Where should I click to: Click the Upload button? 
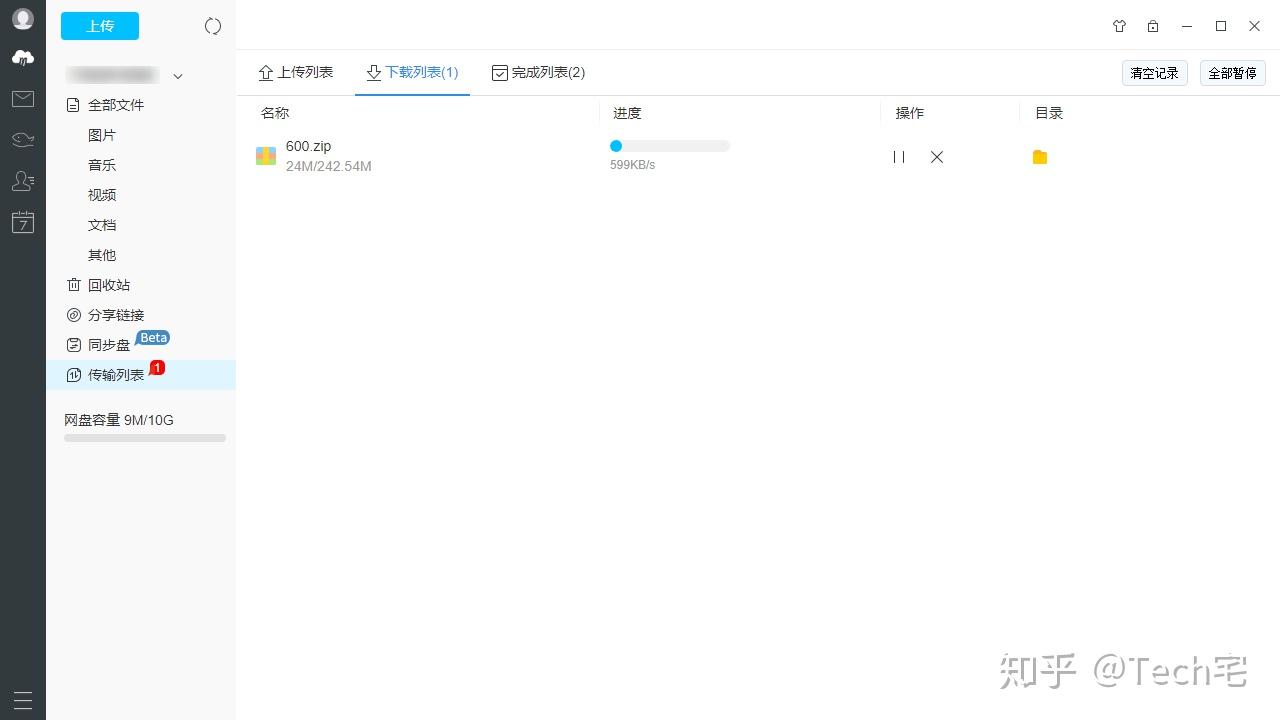click(x=100, y=26)
